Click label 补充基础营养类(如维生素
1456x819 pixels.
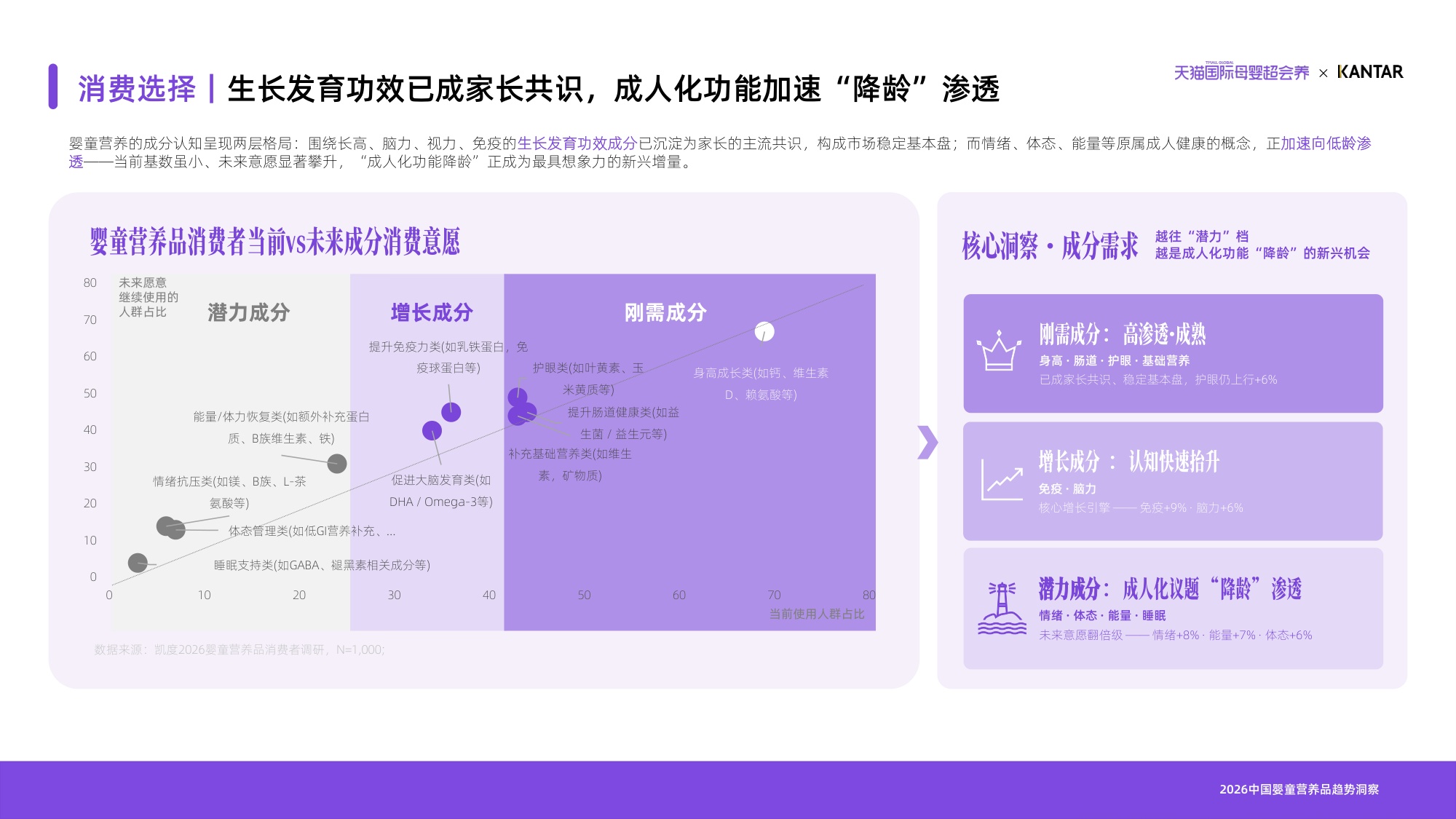(x=570, y=464)
